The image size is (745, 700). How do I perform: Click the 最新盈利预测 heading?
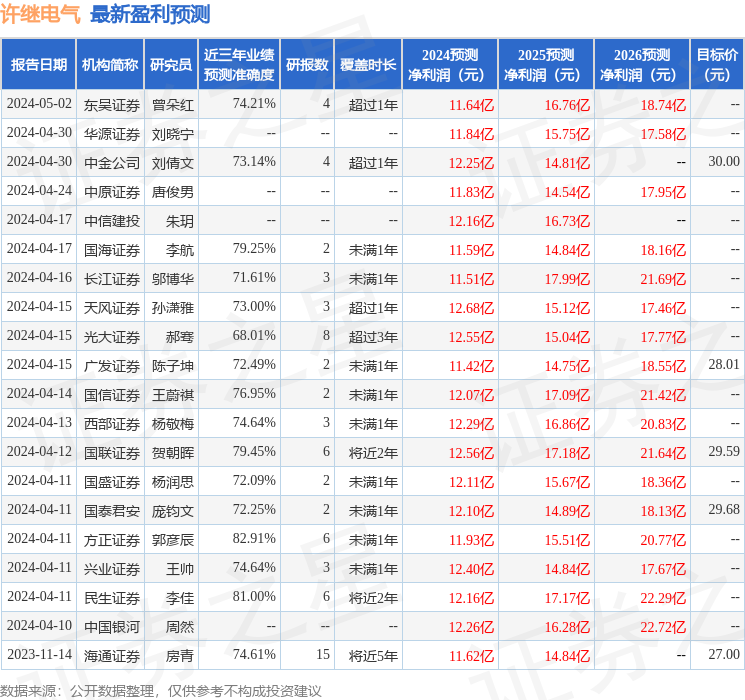coord(150,14)
